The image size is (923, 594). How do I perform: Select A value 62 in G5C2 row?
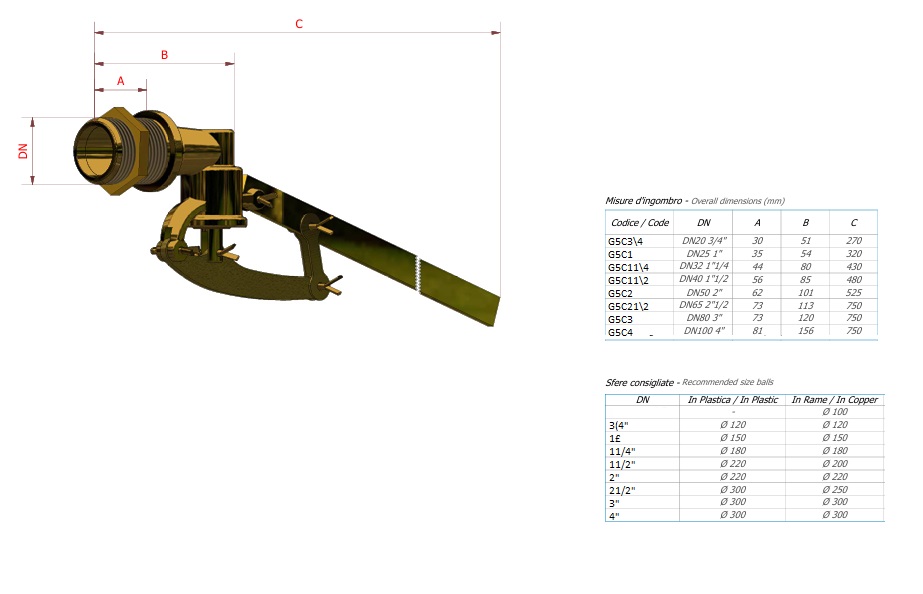click(x=757, y=293)
